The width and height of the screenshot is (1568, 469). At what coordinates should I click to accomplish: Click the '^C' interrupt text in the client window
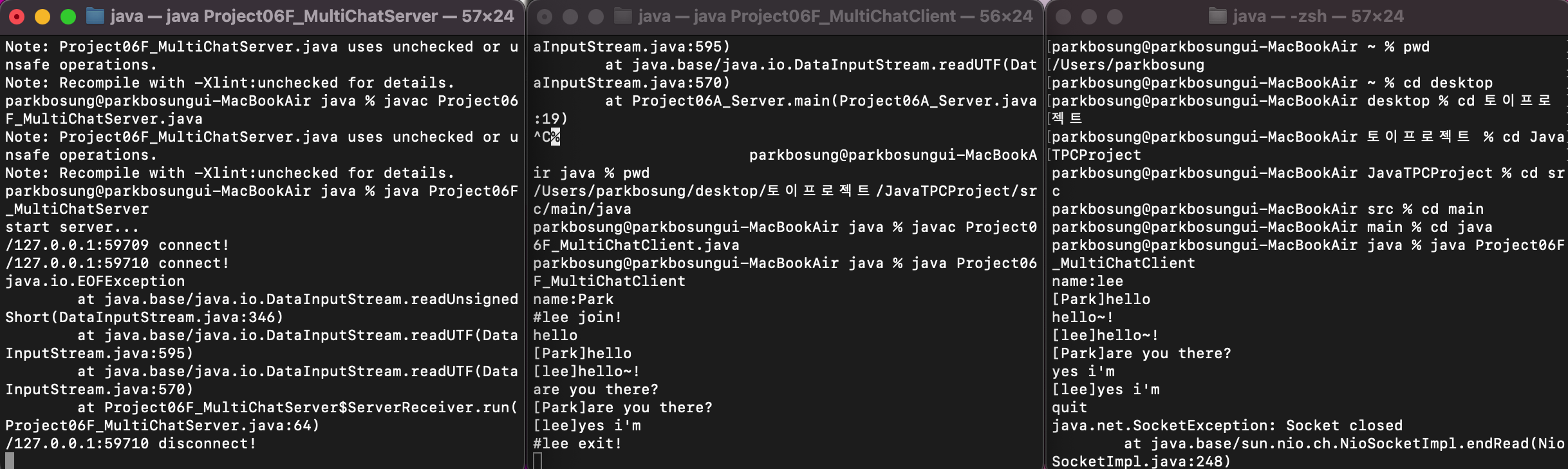tap(543, 137)
